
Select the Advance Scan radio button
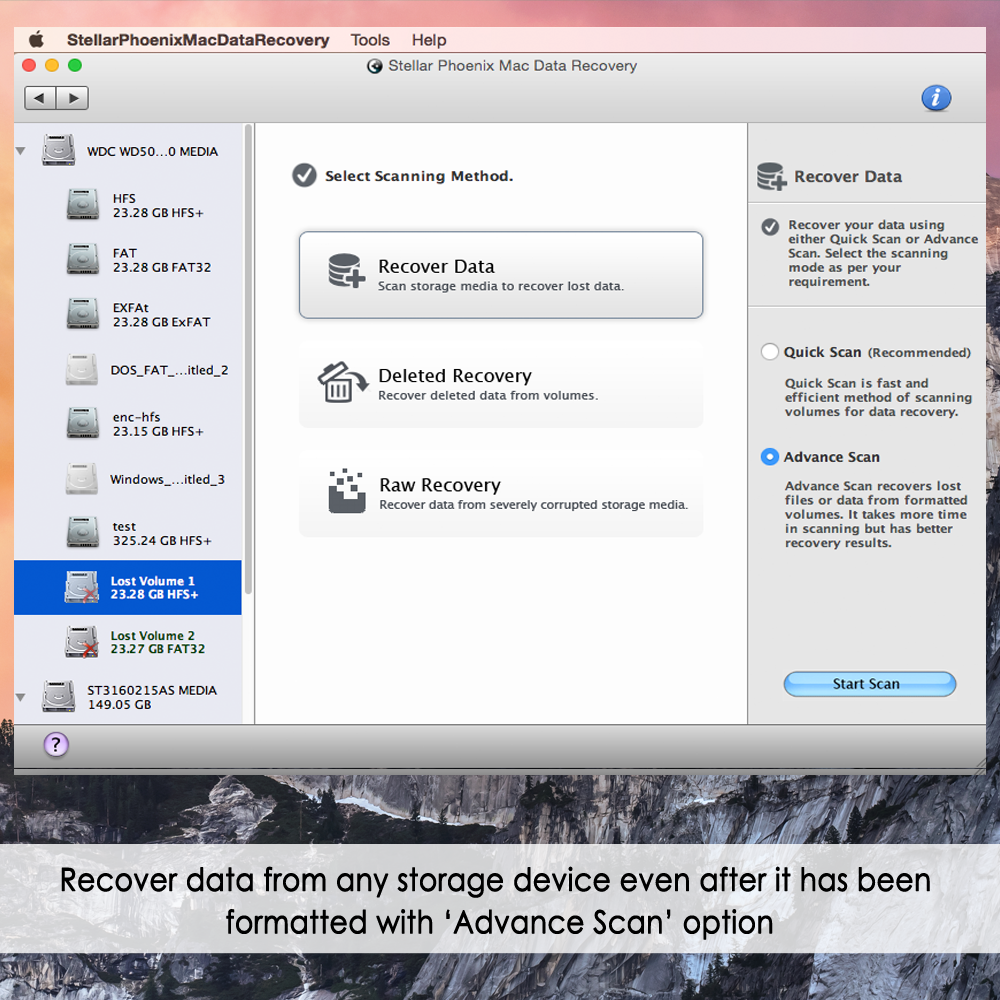point(770,457)
